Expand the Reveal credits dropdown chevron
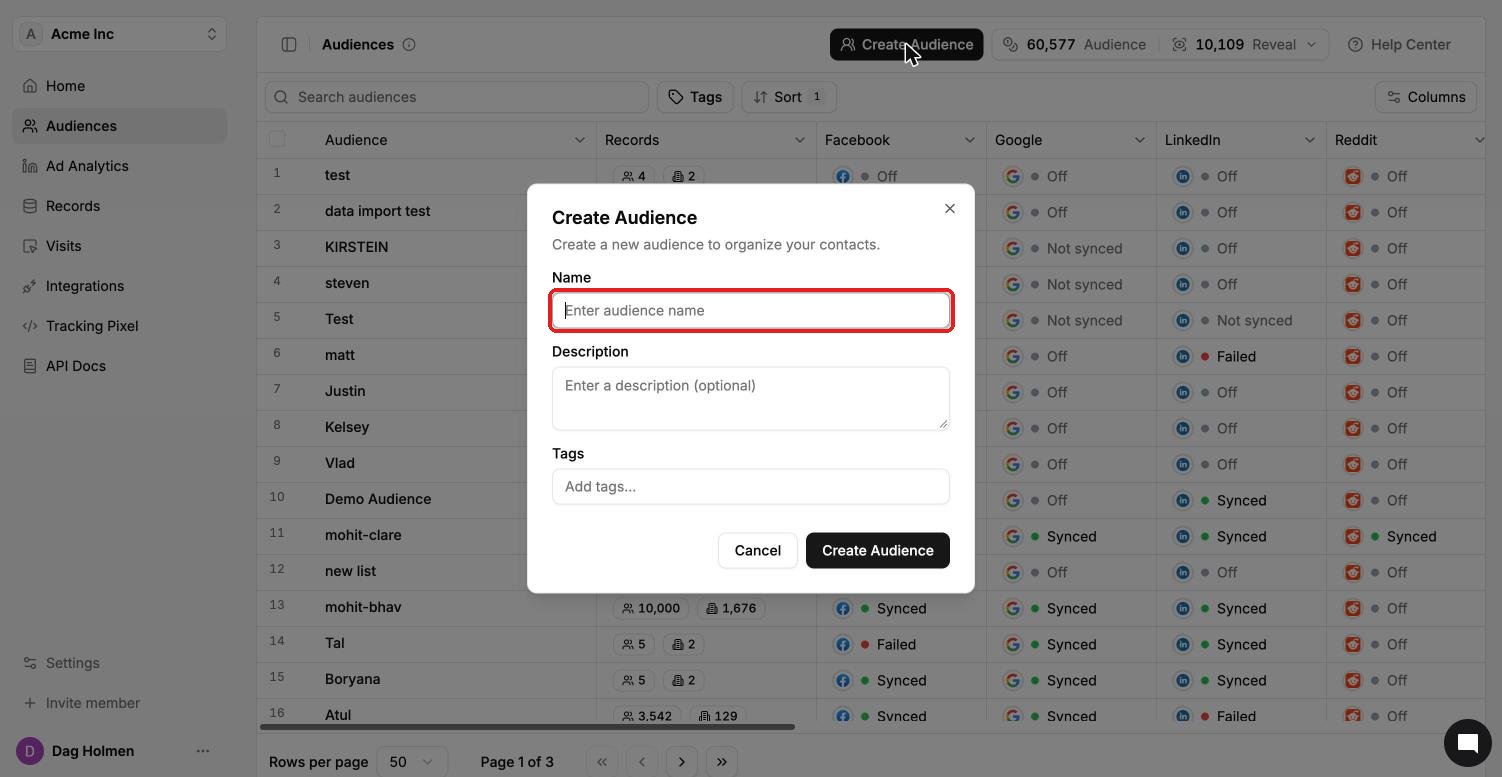The height and width of the screenshot is (777, 1502). [1312, 44]
